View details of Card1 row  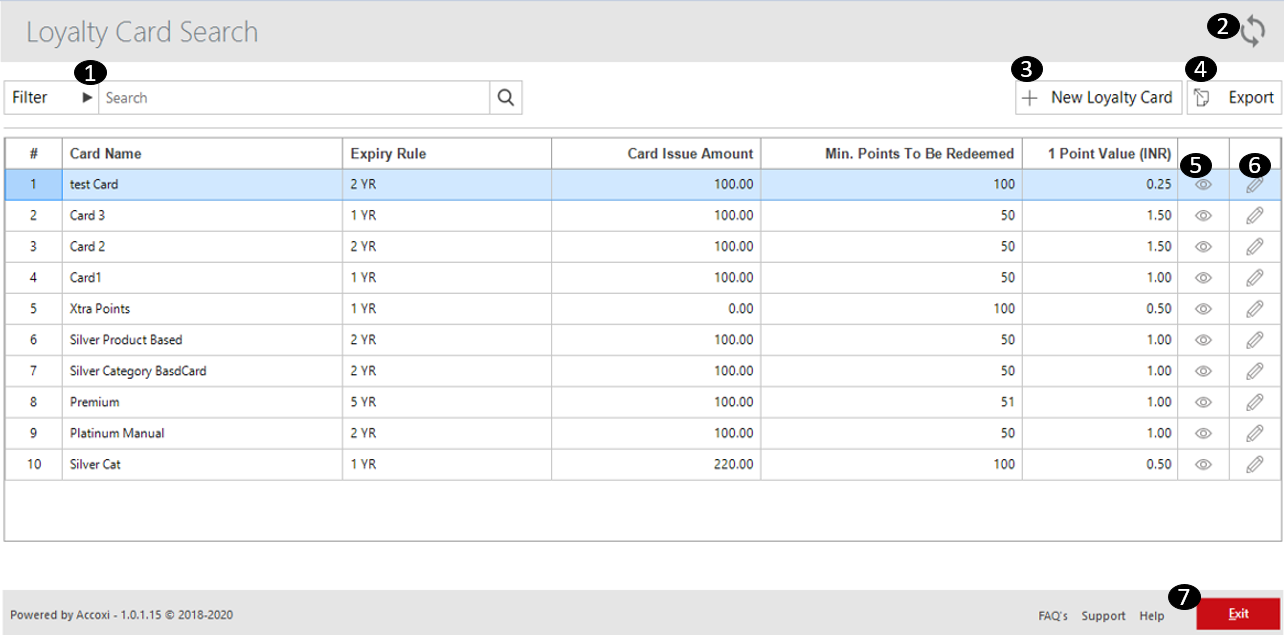(1204, 278)
